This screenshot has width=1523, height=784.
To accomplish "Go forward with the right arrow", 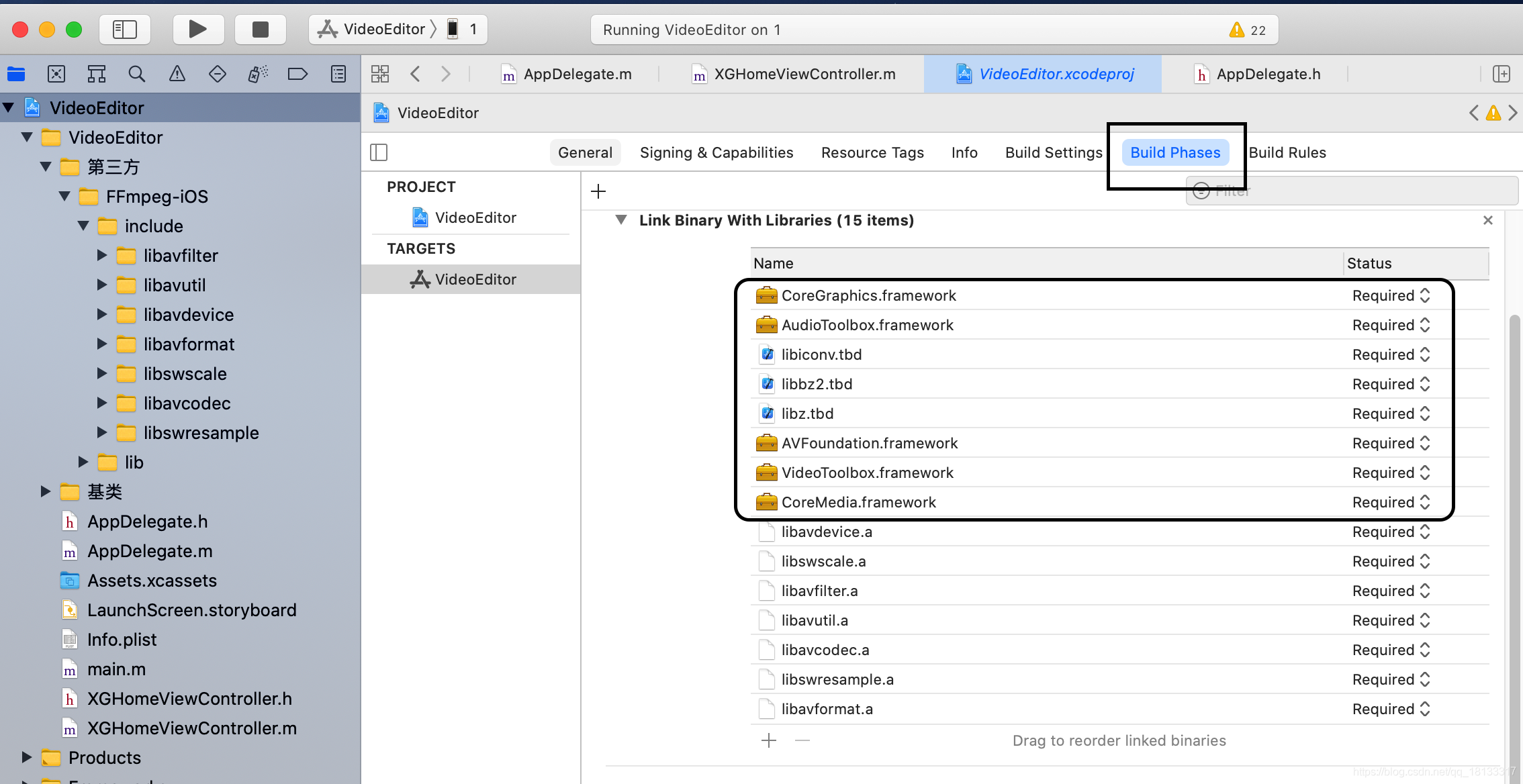I will tap(446, 74).
